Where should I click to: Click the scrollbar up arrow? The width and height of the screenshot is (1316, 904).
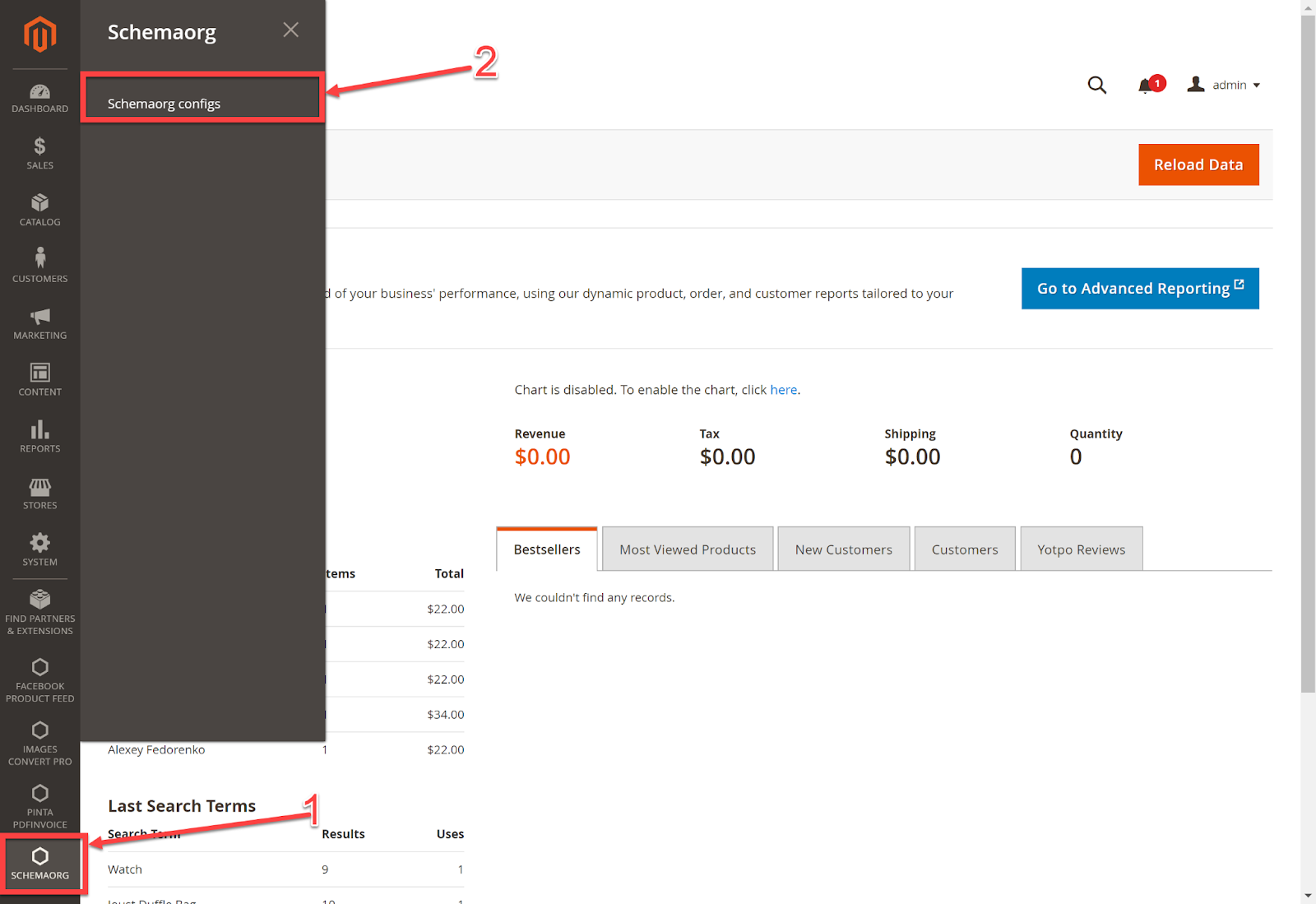pyautogui.click(x=1308, y=7)
